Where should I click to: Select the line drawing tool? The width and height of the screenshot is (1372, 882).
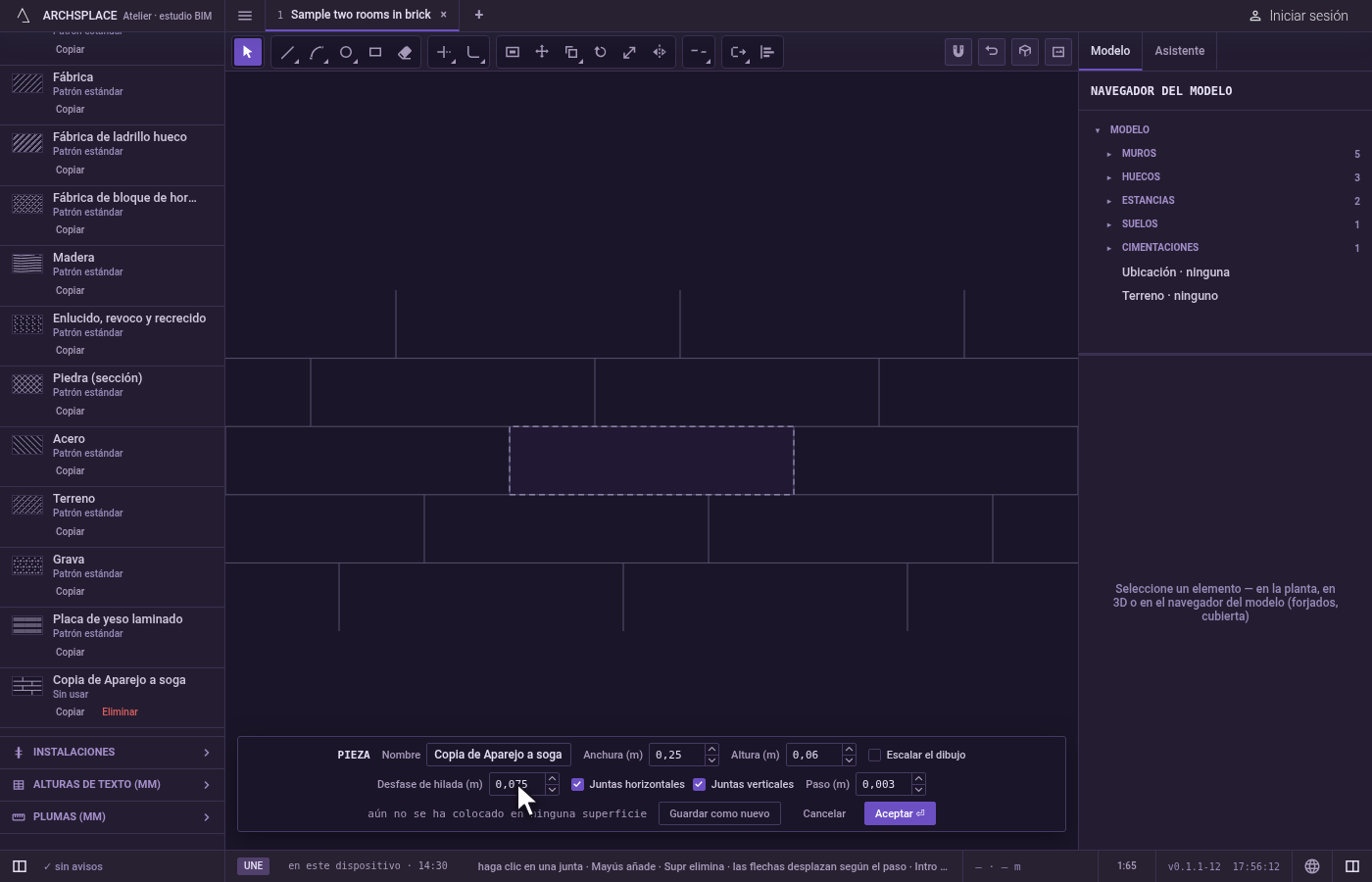click(287, 52)
